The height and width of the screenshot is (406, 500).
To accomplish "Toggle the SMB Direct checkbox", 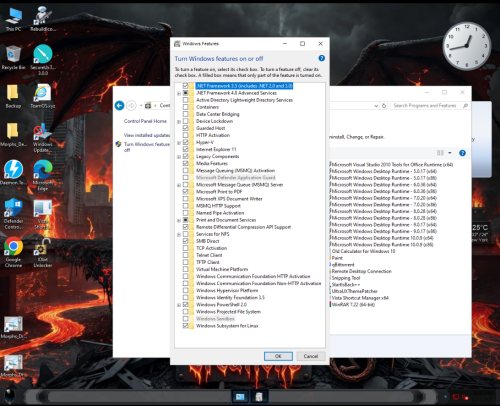I will tap(186, 241).
